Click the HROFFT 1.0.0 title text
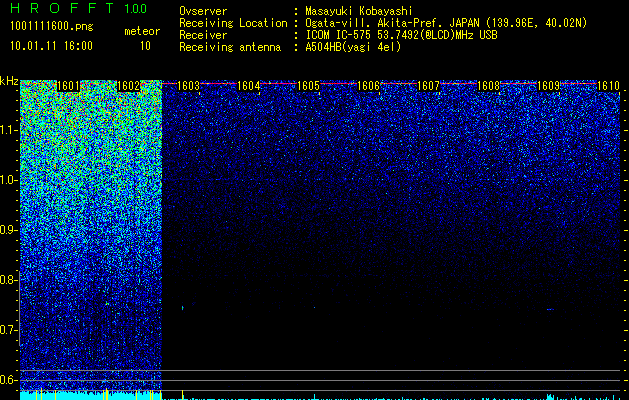This screenshot has width=629, height=400. click(x=79, y=8)
